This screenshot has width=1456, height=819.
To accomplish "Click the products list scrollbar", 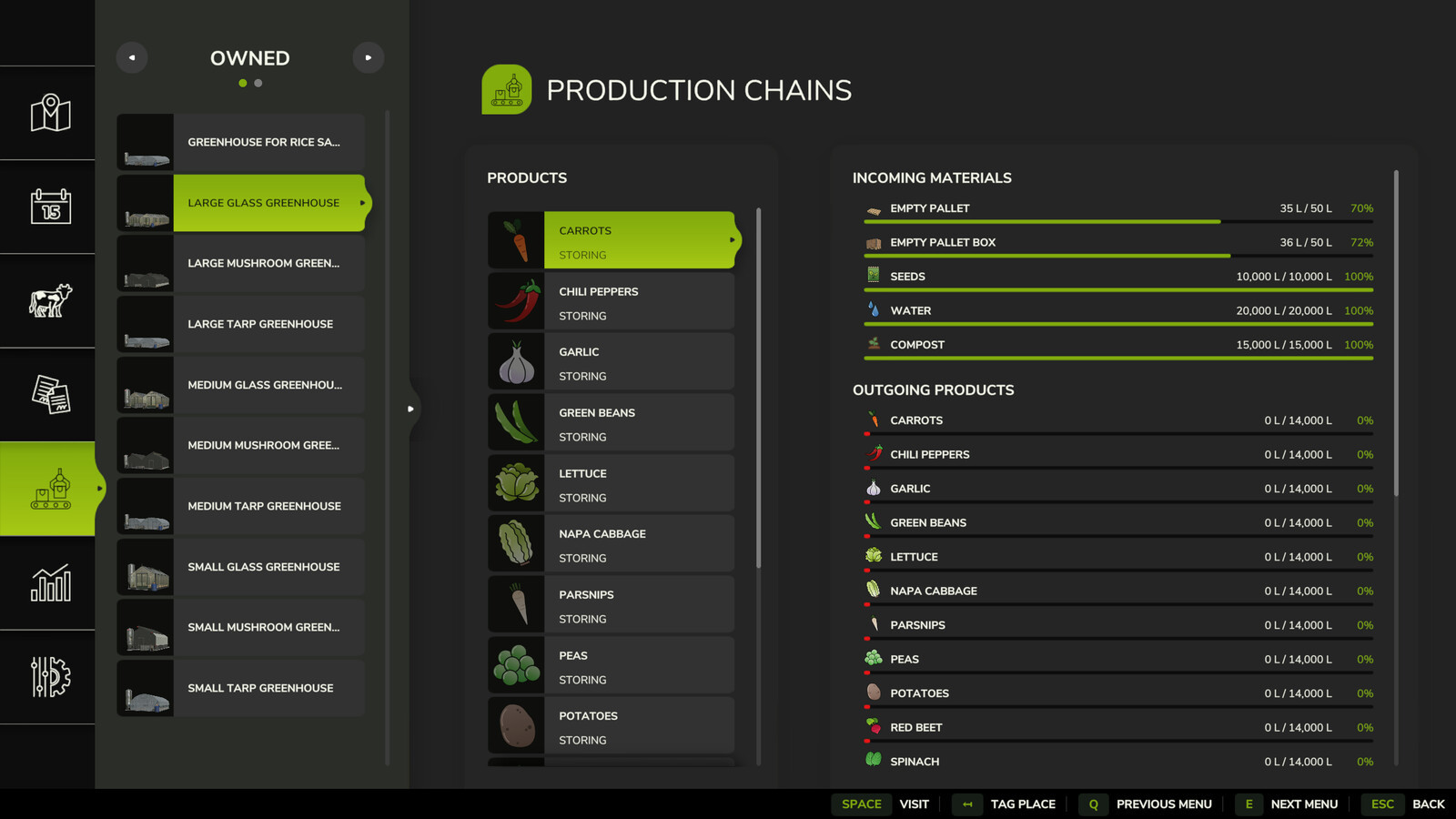I will pyautogui.click(x=758, y=387).
